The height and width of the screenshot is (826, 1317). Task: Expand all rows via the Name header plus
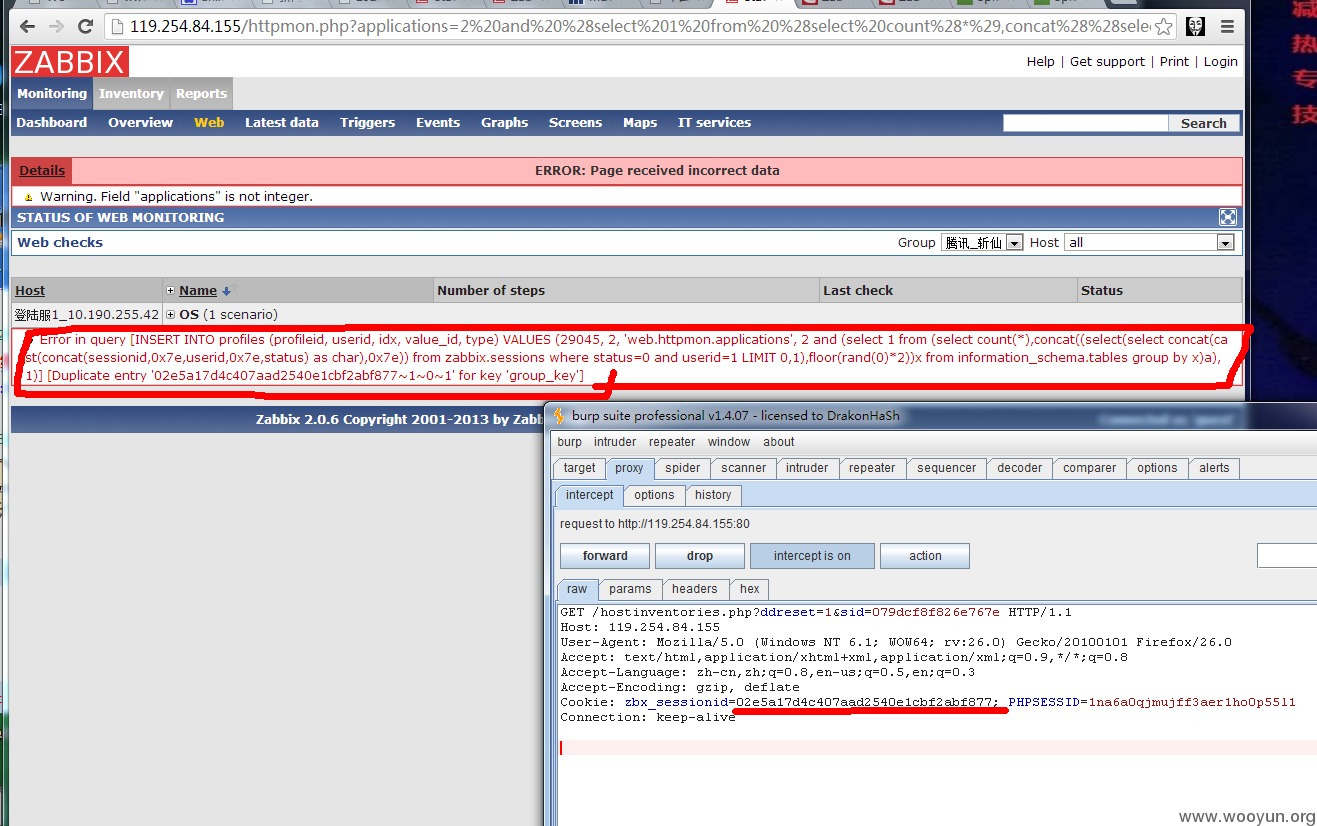point(170,291)
